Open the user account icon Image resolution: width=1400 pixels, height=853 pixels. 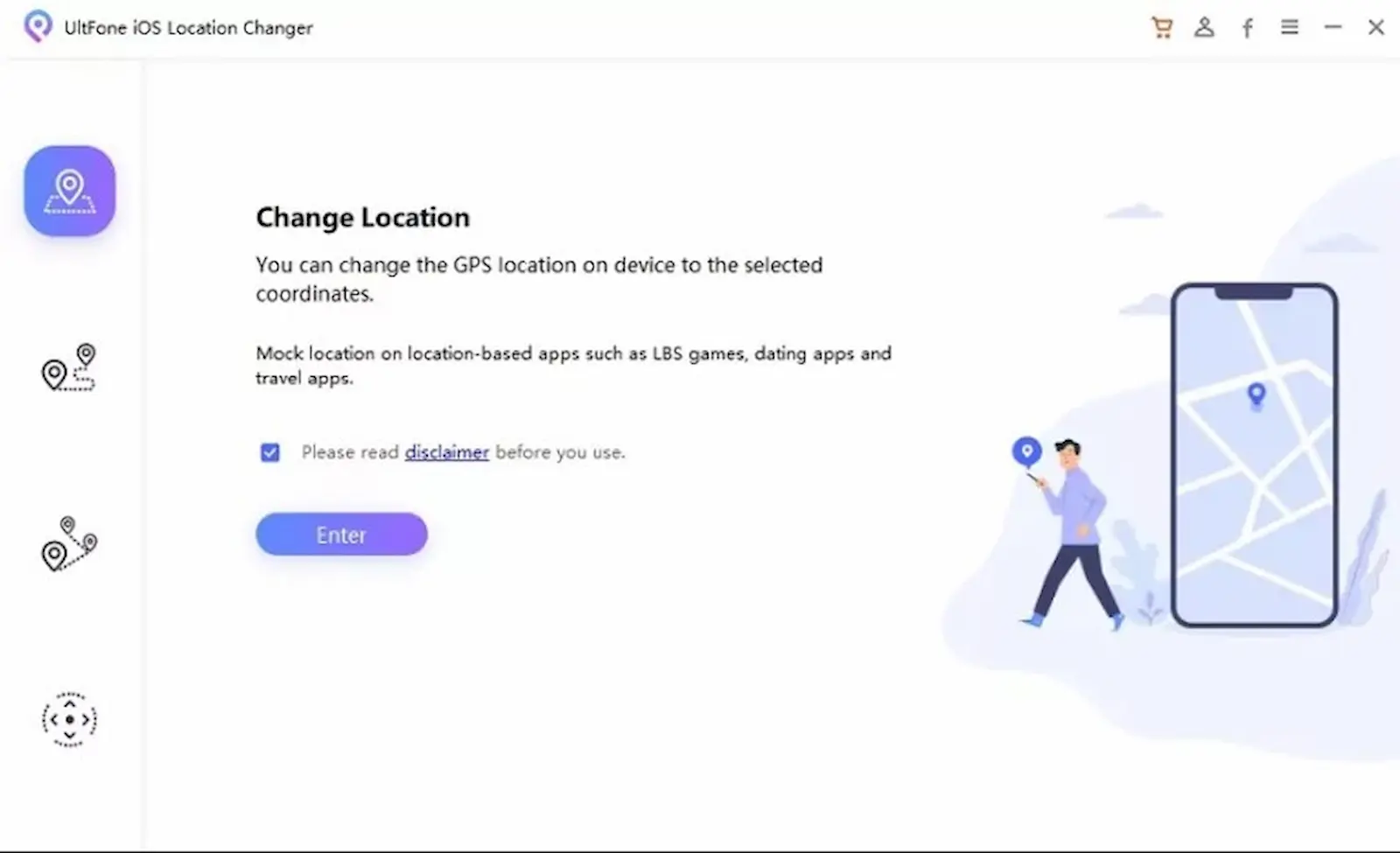tap(1204, 27)
